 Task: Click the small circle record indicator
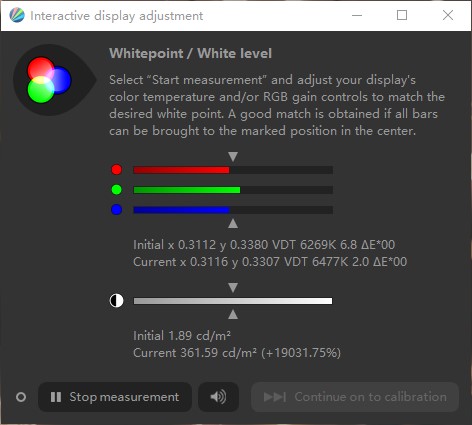21,397
